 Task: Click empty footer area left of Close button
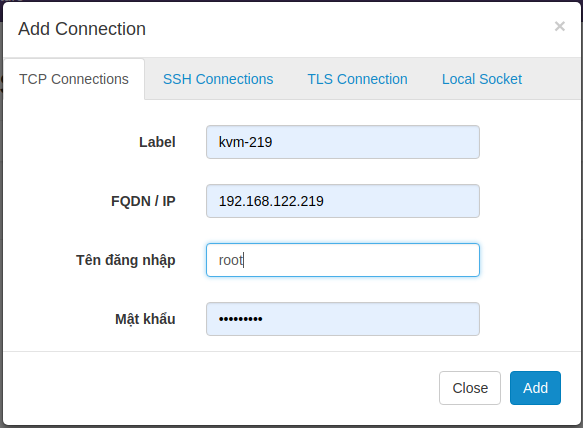pyautogui.click(x=219, y=388)
